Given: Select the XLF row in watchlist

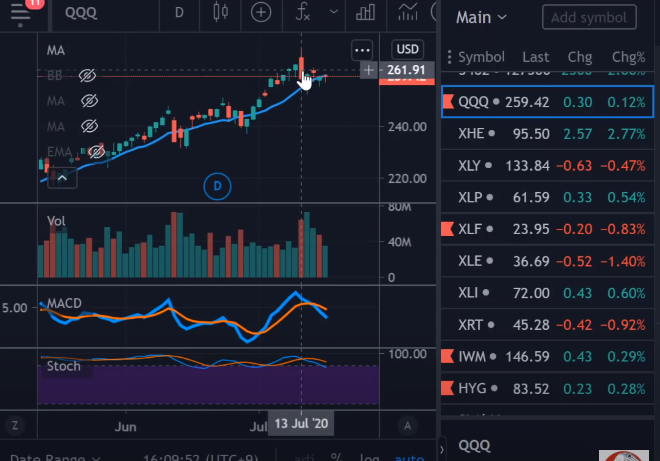Looking at the screenshot, I should coord(547,229).
